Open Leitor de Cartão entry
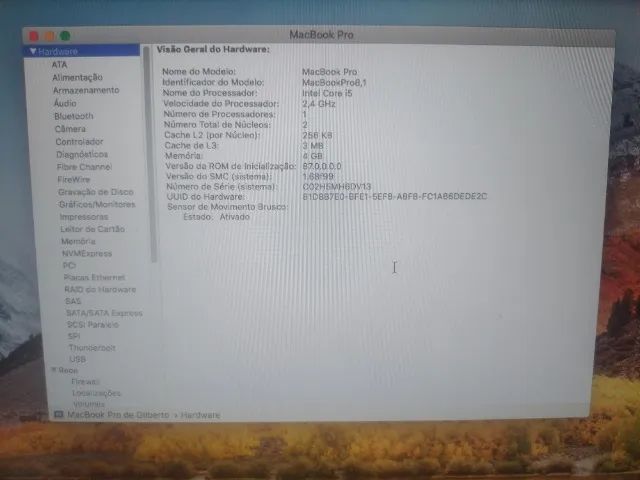This screenshot has width=640, height=480. point(92,229)
